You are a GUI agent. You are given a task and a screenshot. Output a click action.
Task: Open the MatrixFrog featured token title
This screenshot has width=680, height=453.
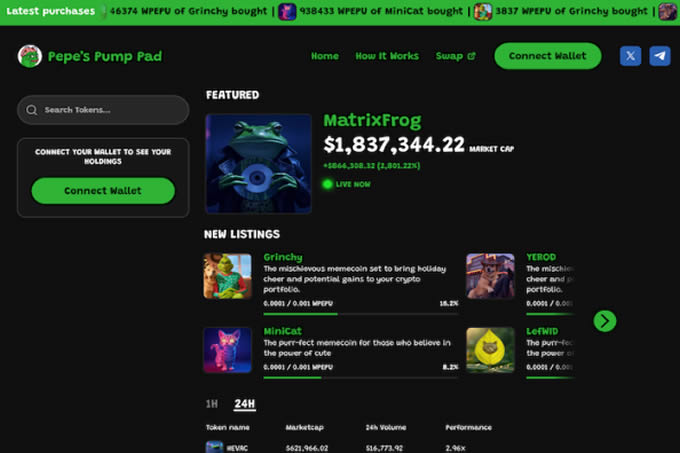tap(372, 121)
